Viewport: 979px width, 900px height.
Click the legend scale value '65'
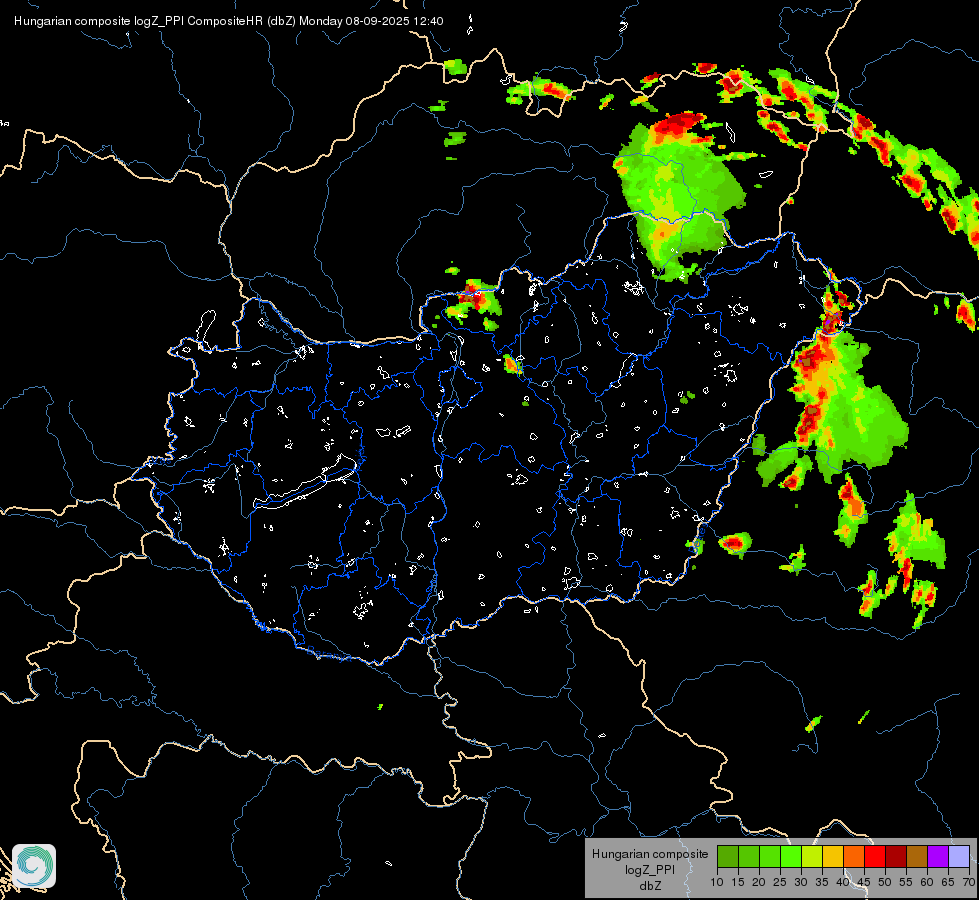[948, 883]
